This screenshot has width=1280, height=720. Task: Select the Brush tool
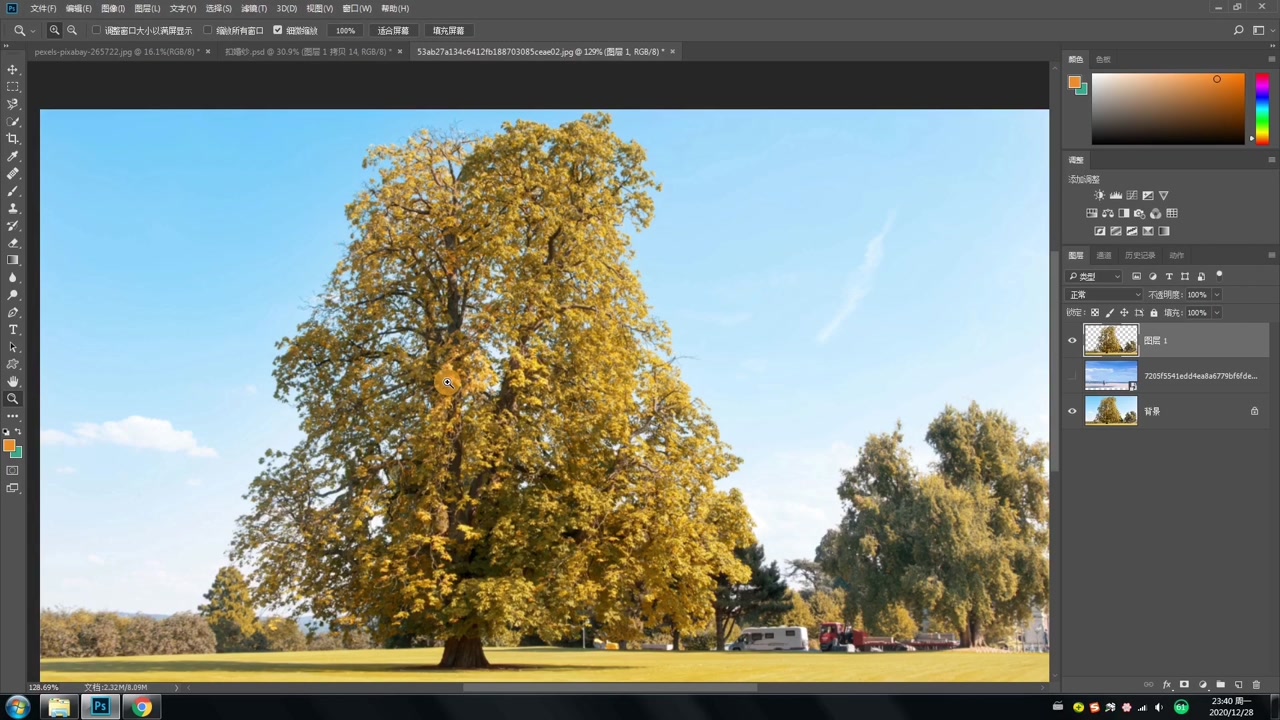13,191
